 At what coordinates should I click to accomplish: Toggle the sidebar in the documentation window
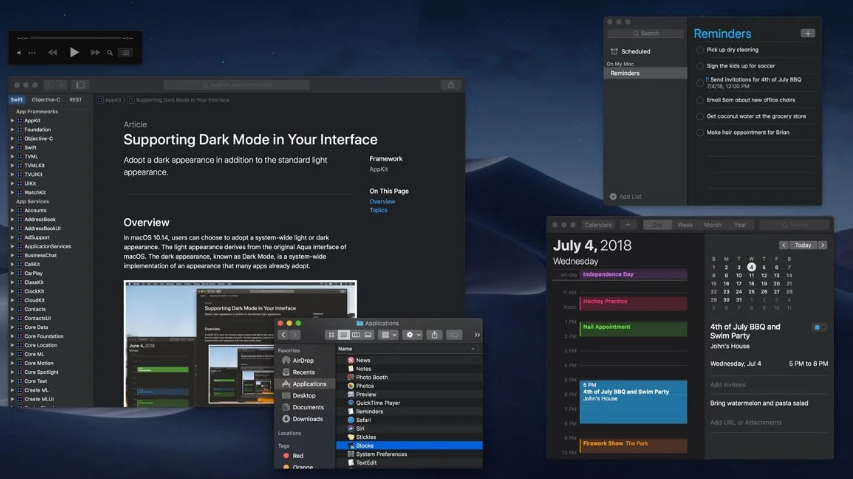point(81,85)
